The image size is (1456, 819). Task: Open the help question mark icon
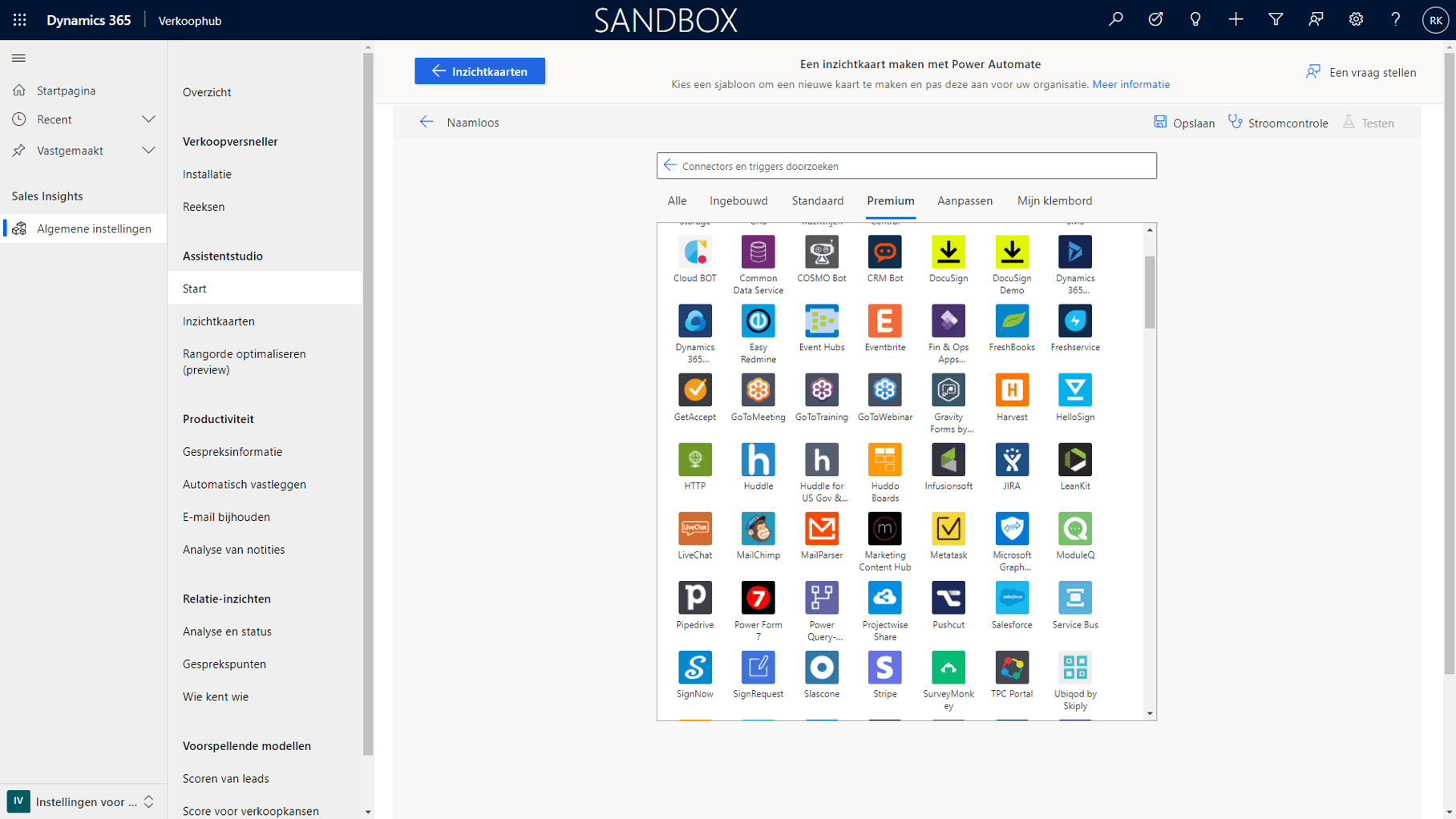coord(1396,20)
